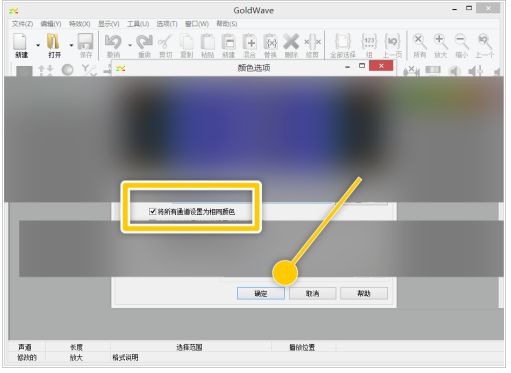Open the 显示(V) menu
Screen dimensions: 511x373
pos(109,24)
